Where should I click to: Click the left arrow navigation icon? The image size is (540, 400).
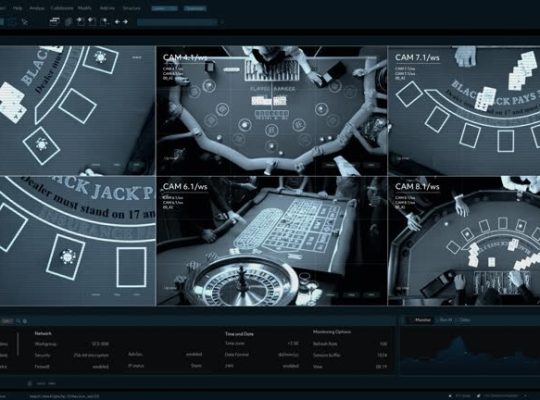point(117,22)
